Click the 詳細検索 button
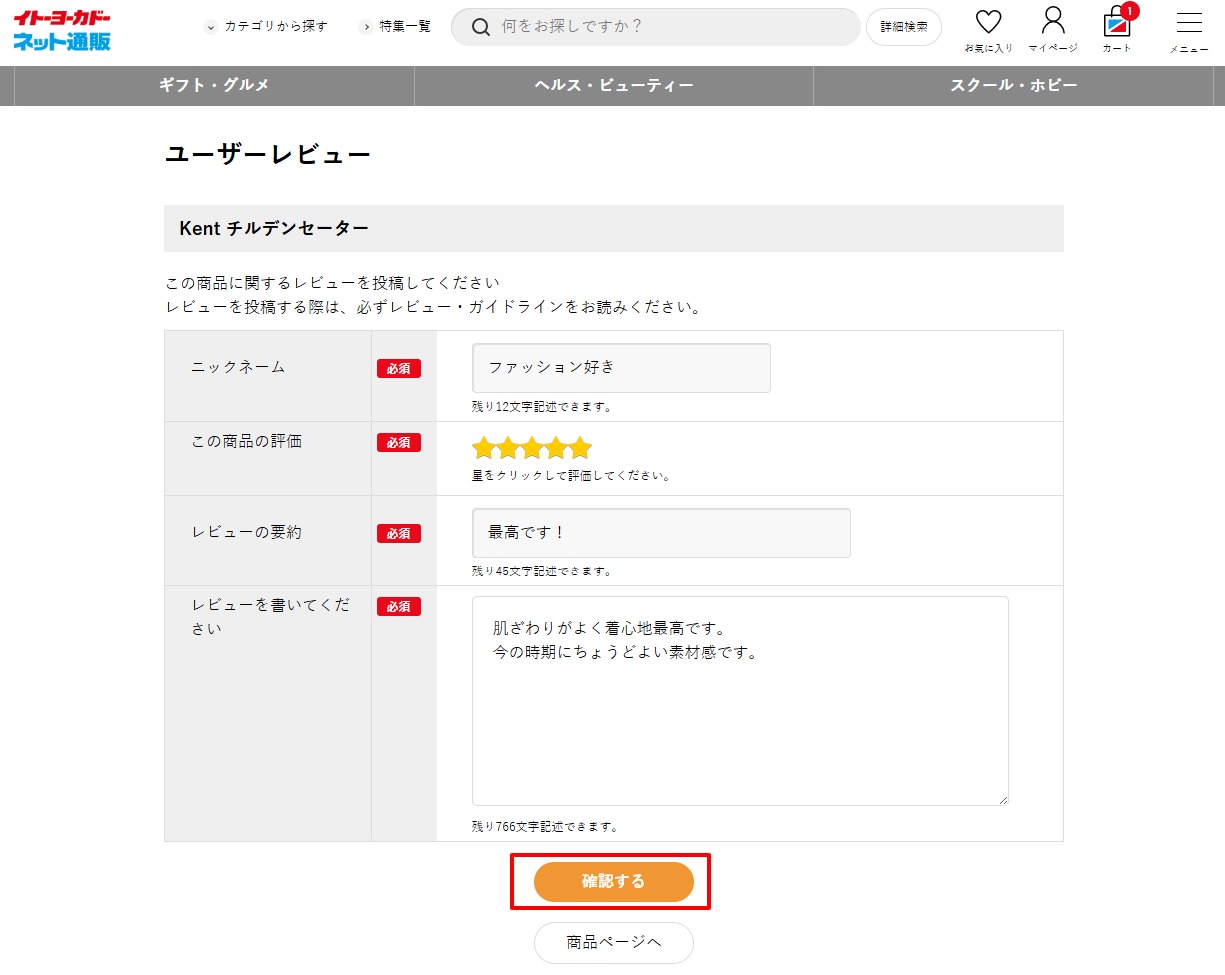1225x975 pixels. 903,27
